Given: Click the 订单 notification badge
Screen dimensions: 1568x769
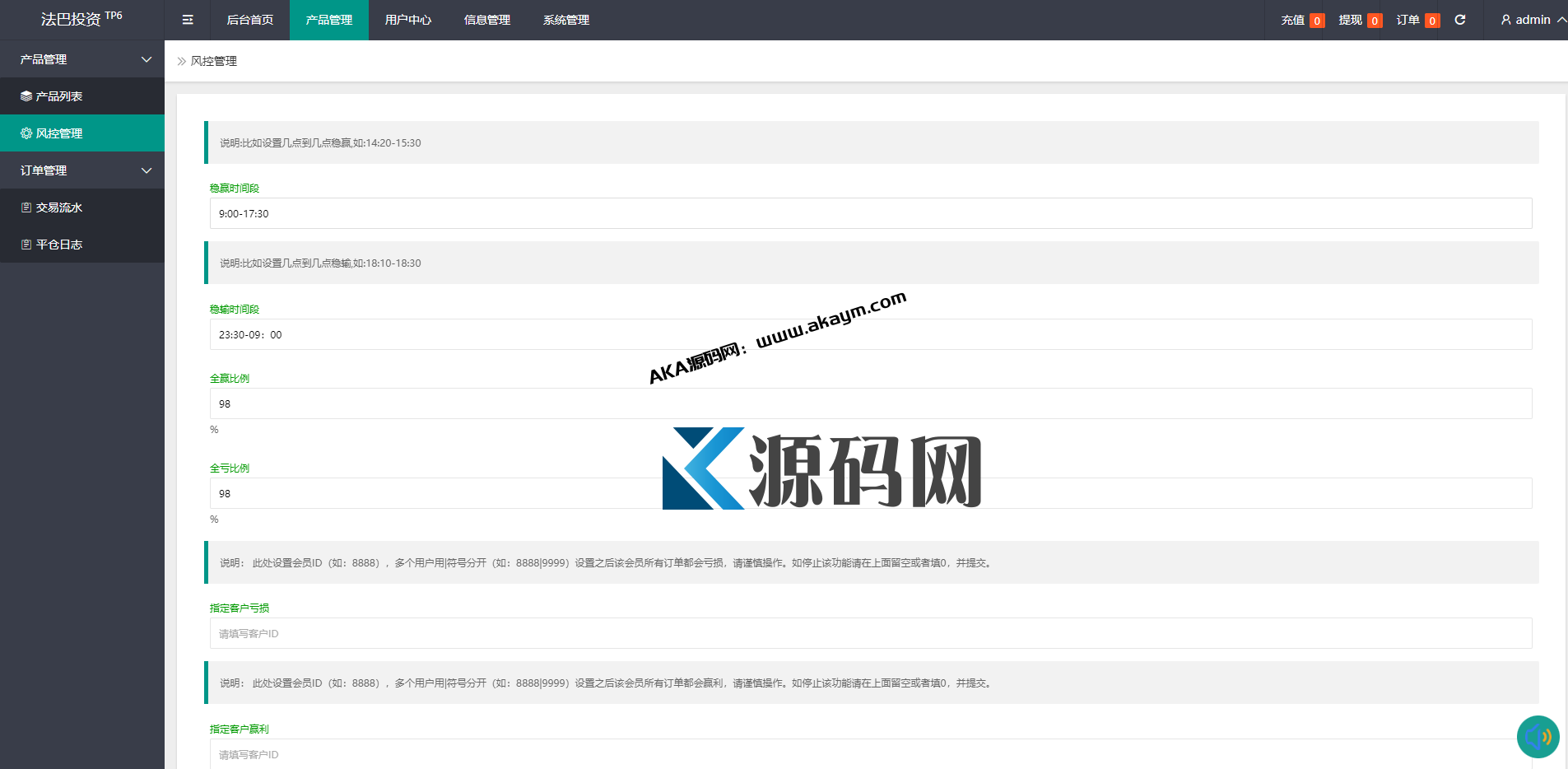Looking at the screenshot, I should 1432,21.
